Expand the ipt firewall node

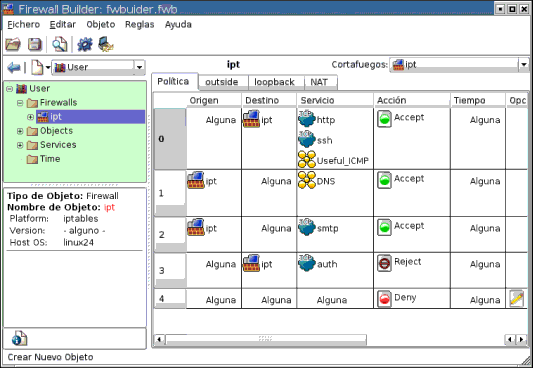[x=30, y=117]
